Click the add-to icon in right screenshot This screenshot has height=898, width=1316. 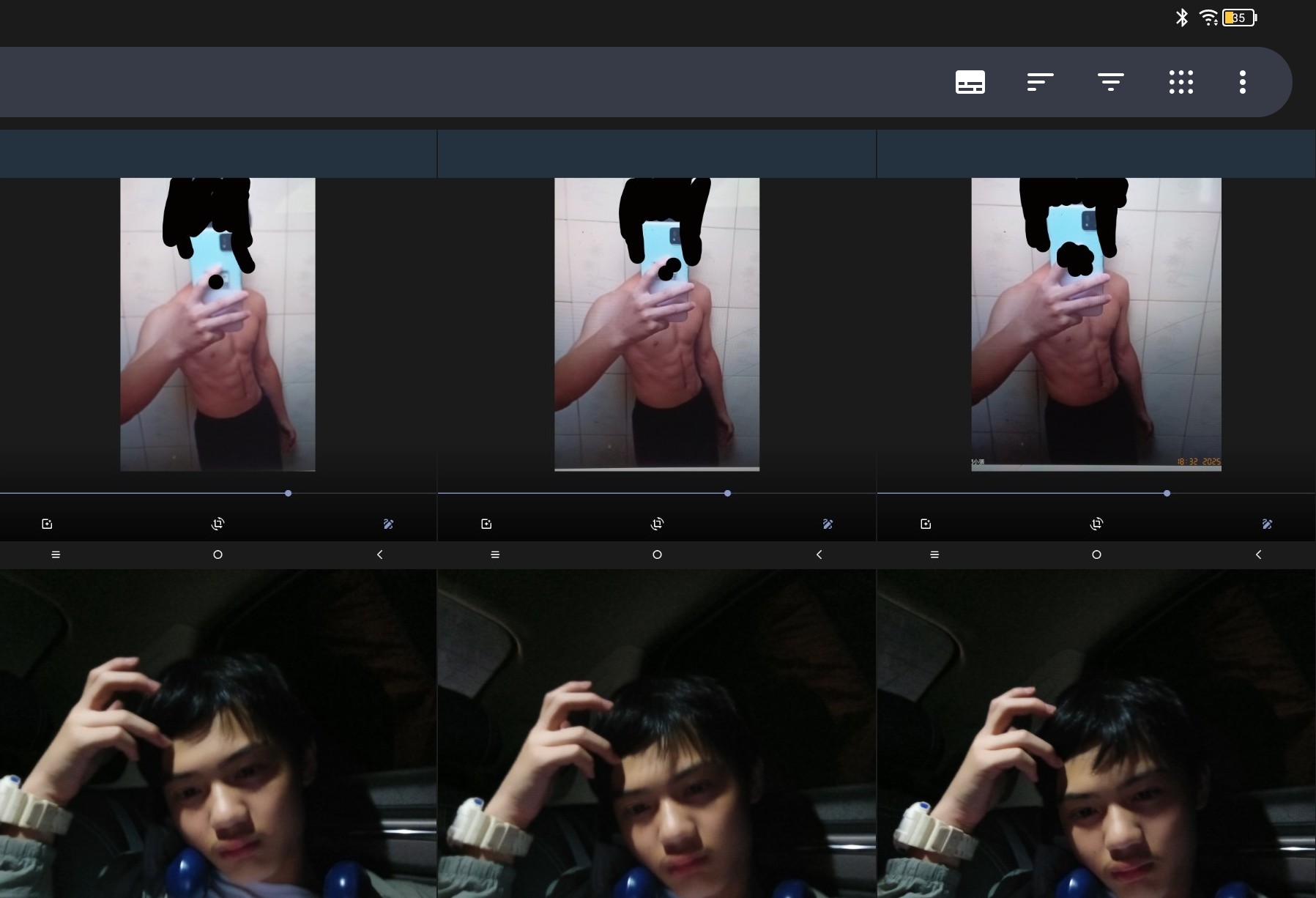(926, 524)
